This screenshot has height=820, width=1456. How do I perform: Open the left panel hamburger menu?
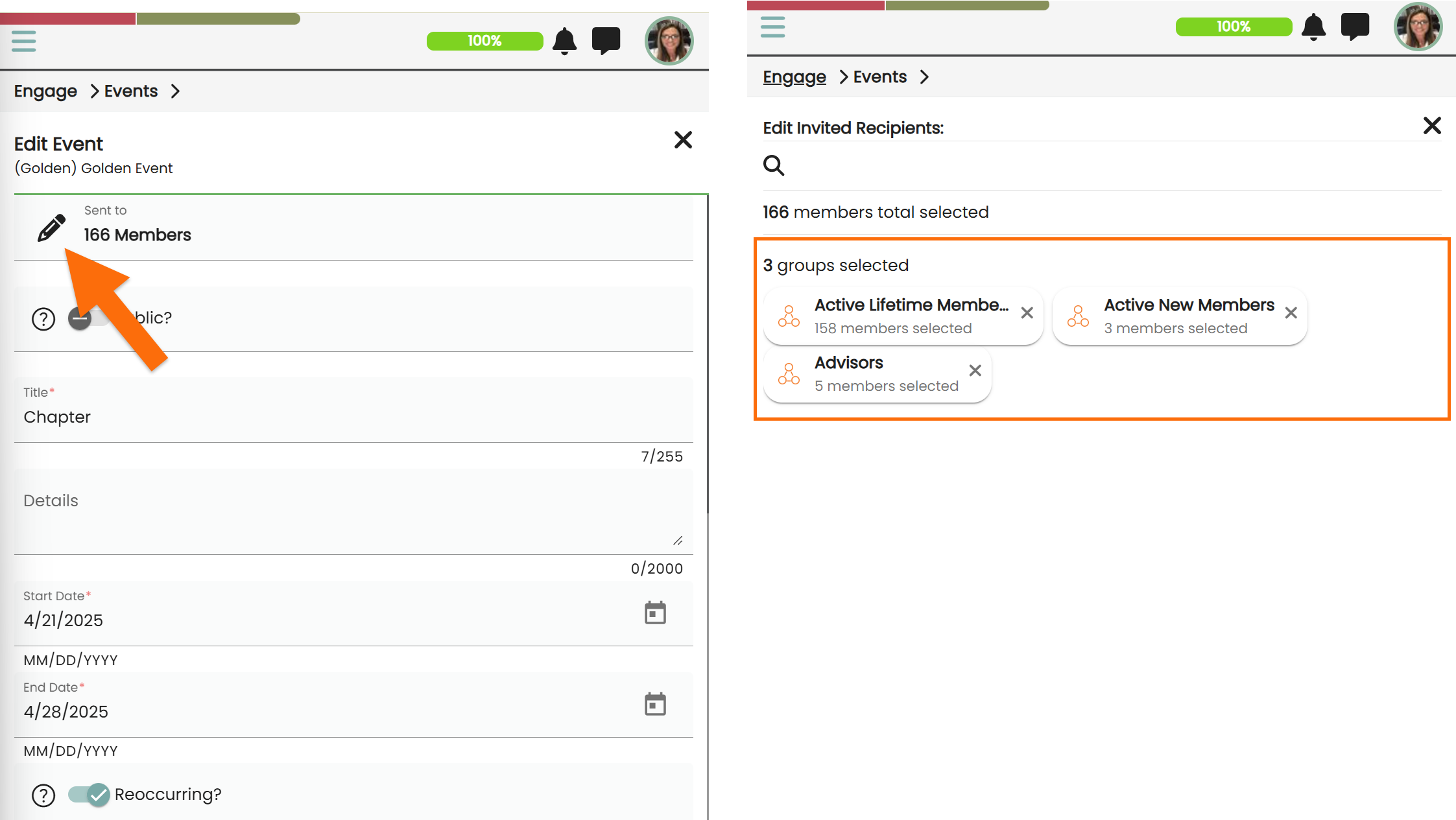[24, 41]
